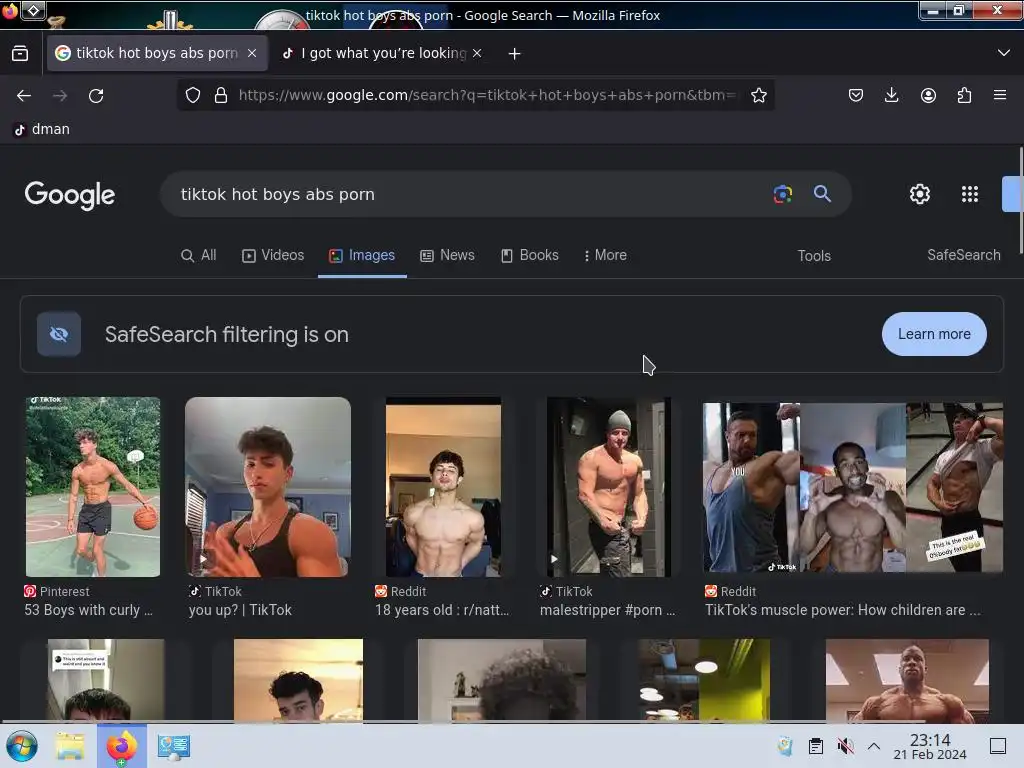Open the Google apps grid
Image resolution: width=1024 pixels, height=768 pixels.
970,194
